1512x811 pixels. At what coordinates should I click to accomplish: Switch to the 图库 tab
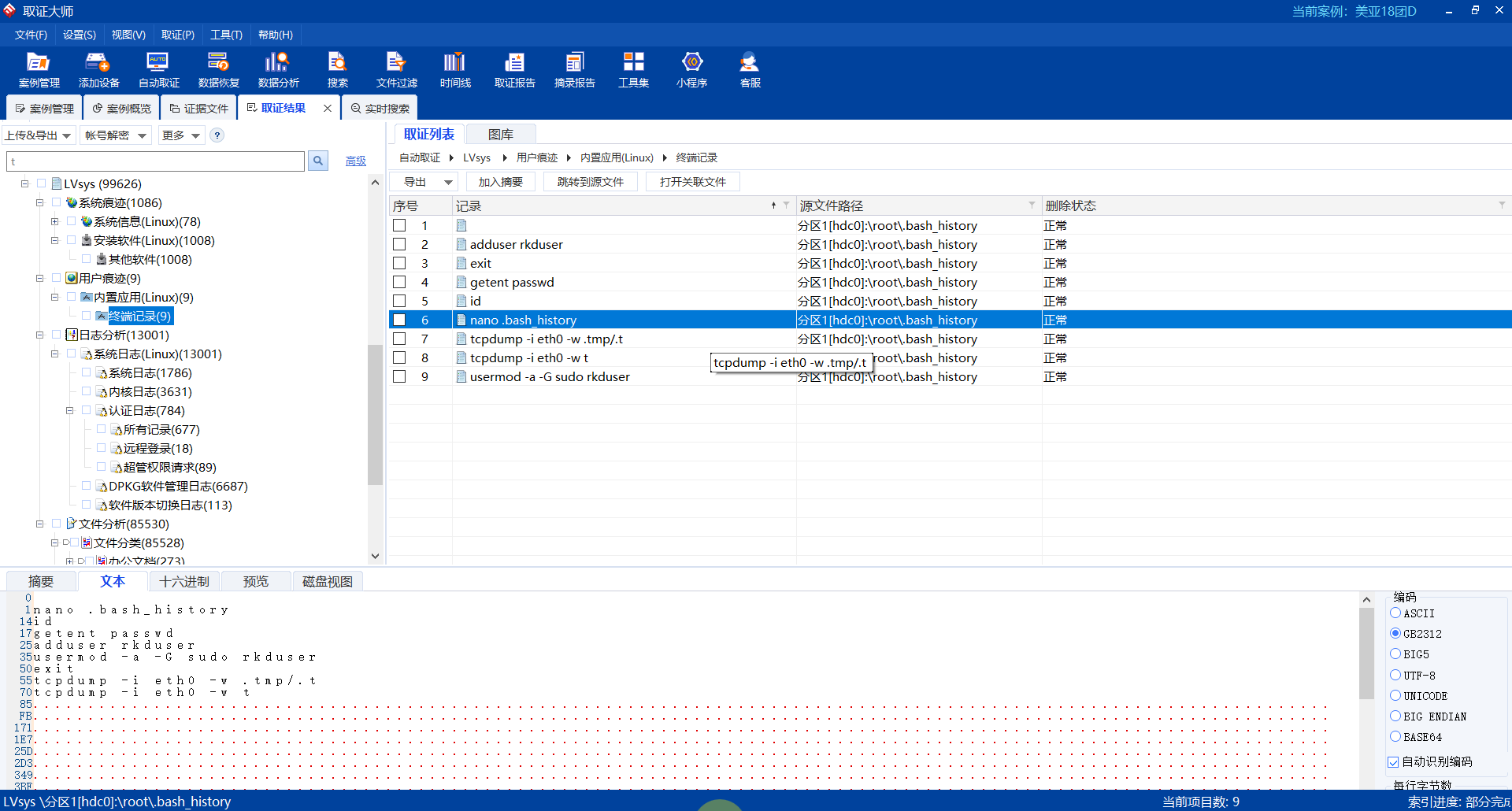click(501, 134)
